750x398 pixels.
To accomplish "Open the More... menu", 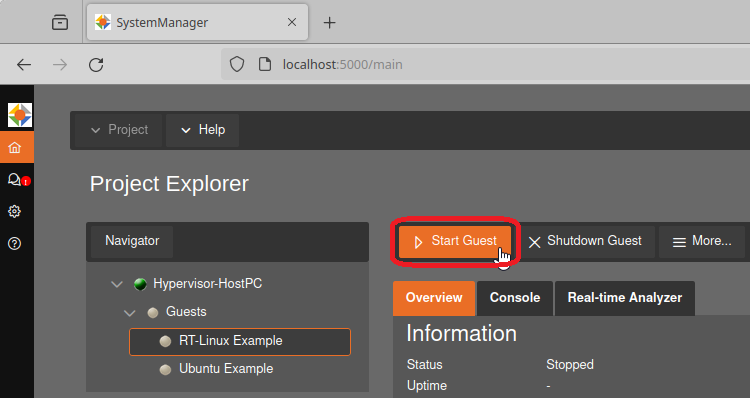I will click(702, 242).
